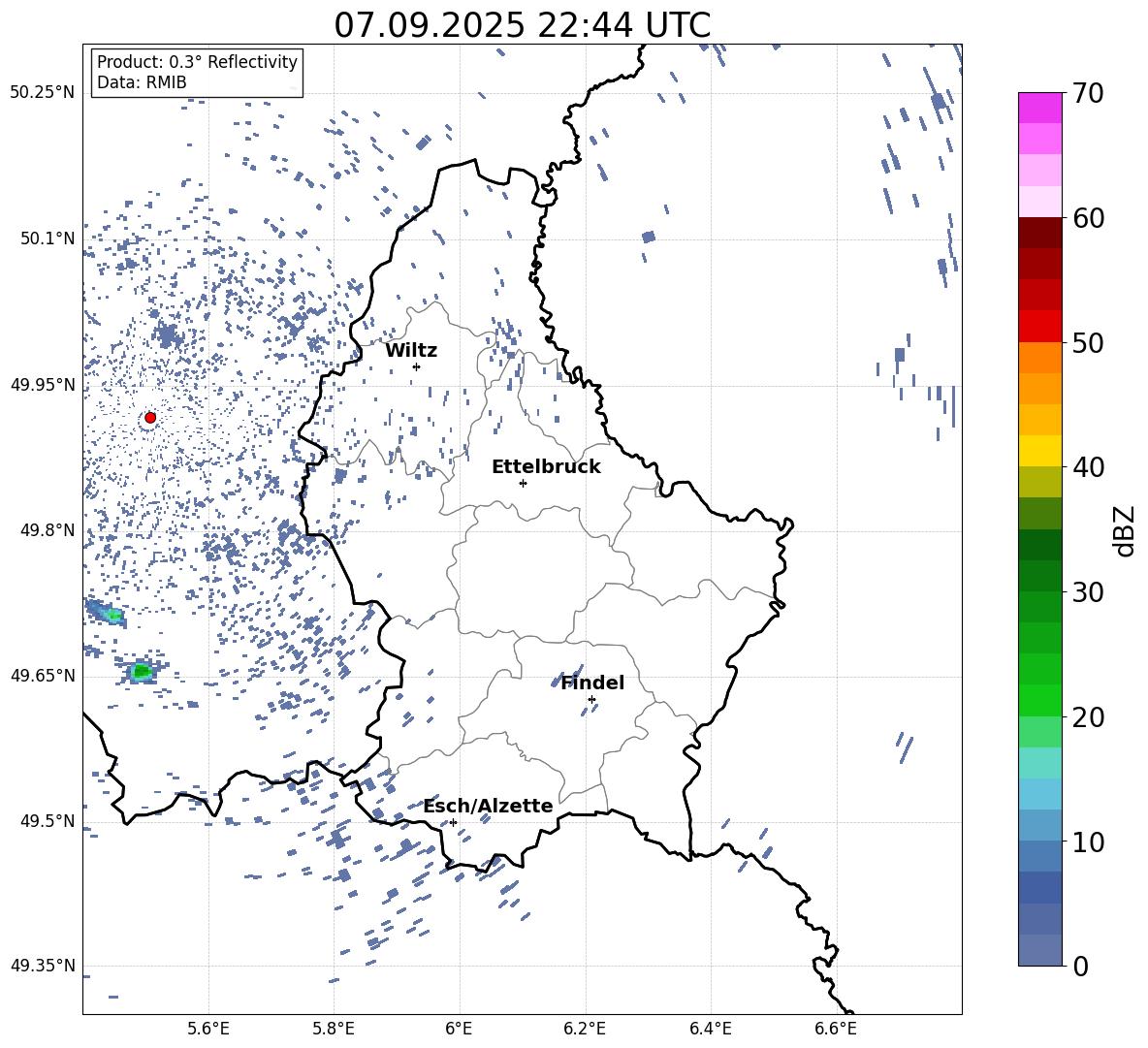1148x1048 pixels.
Task: Click the 49.95°N latitude label
Action: (x=44, y=384)
